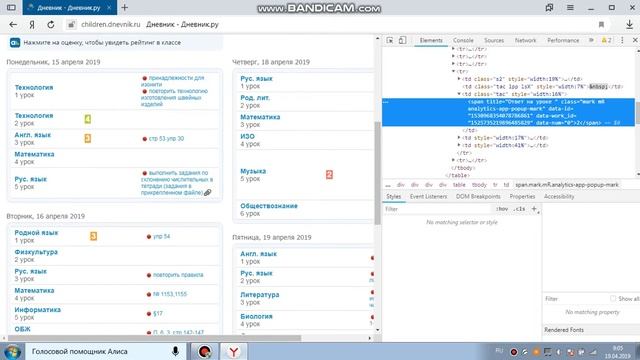Viewport: 640px width, 360px height.
Task: Open the browser bookmarks collections icon
Action: point(549,7)
